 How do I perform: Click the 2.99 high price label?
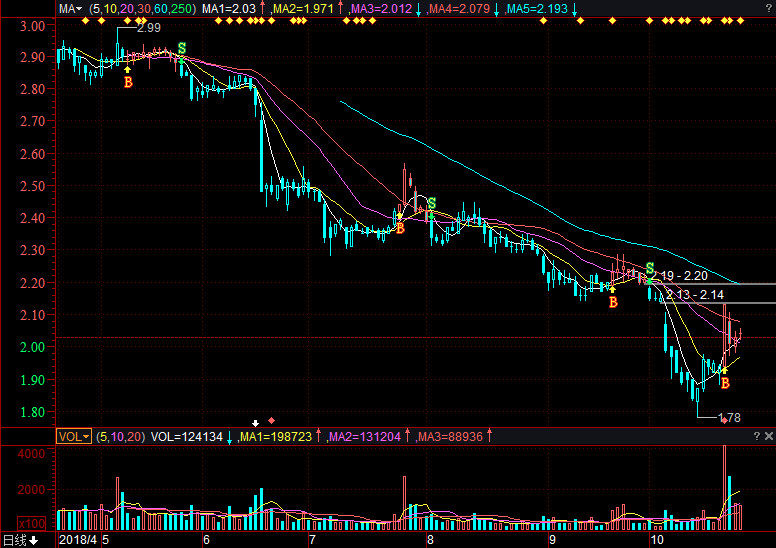click(x=149, y=28)
